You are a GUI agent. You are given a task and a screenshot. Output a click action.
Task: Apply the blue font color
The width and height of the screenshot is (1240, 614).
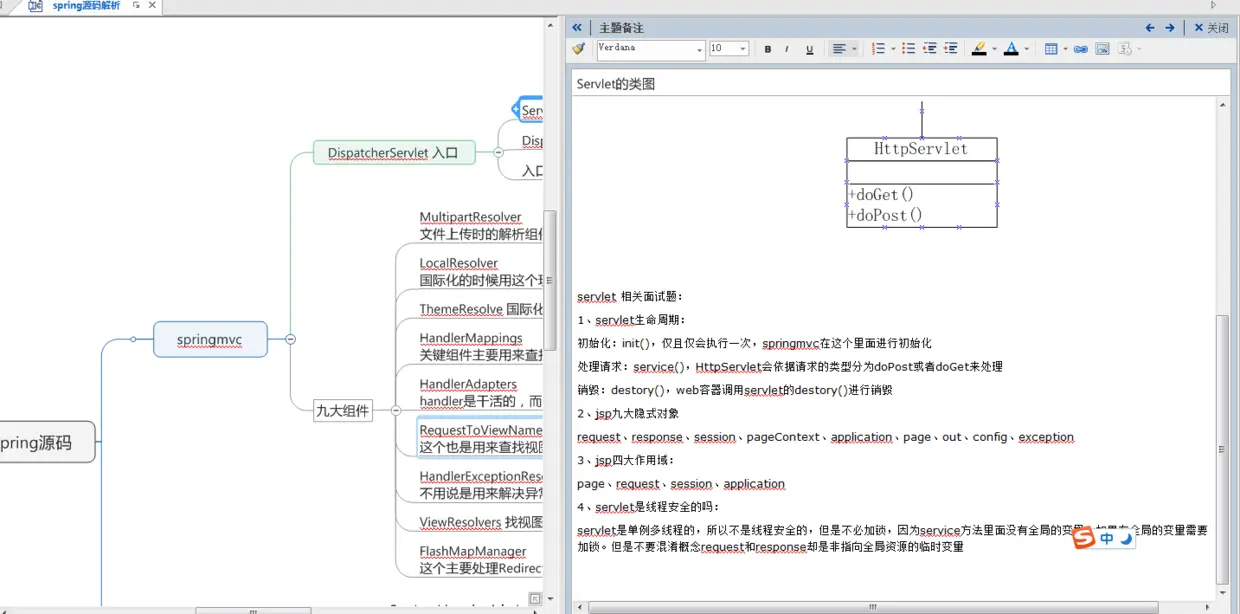[x=1011, y=49]
